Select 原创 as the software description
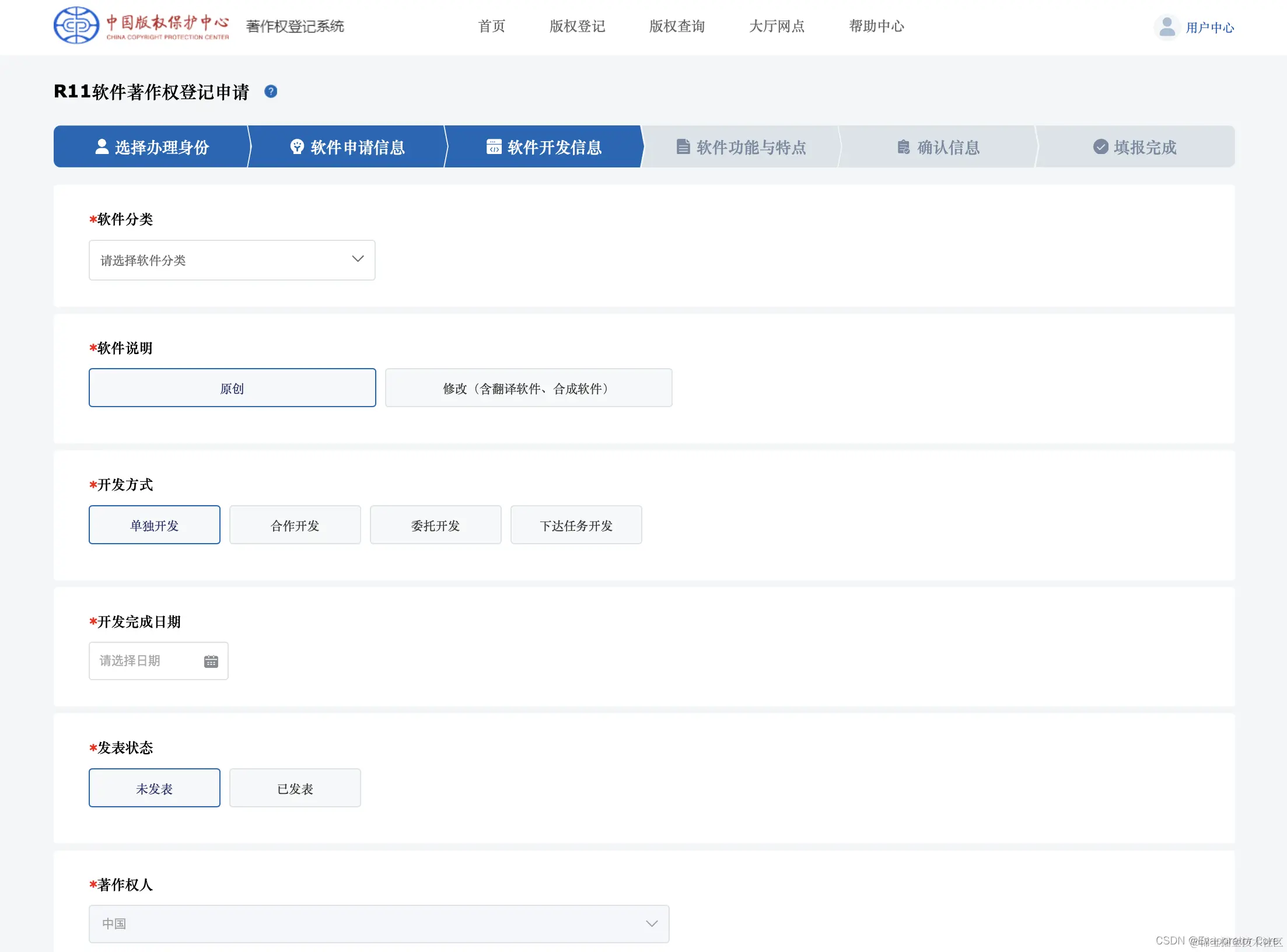This screenshot has height=952, width=1287. pos(232,387)
